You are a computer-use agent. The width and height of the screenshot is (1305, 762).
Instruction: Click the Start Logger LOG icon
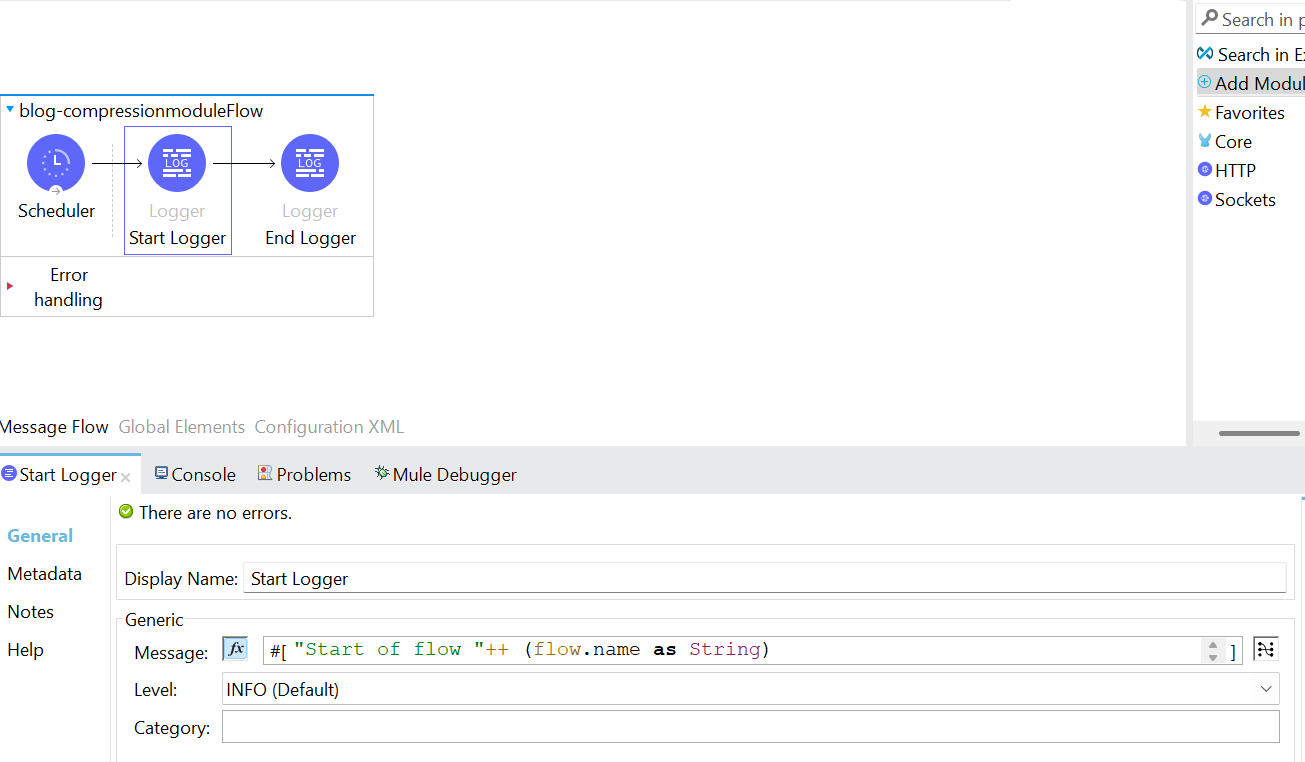pos(177,162)
